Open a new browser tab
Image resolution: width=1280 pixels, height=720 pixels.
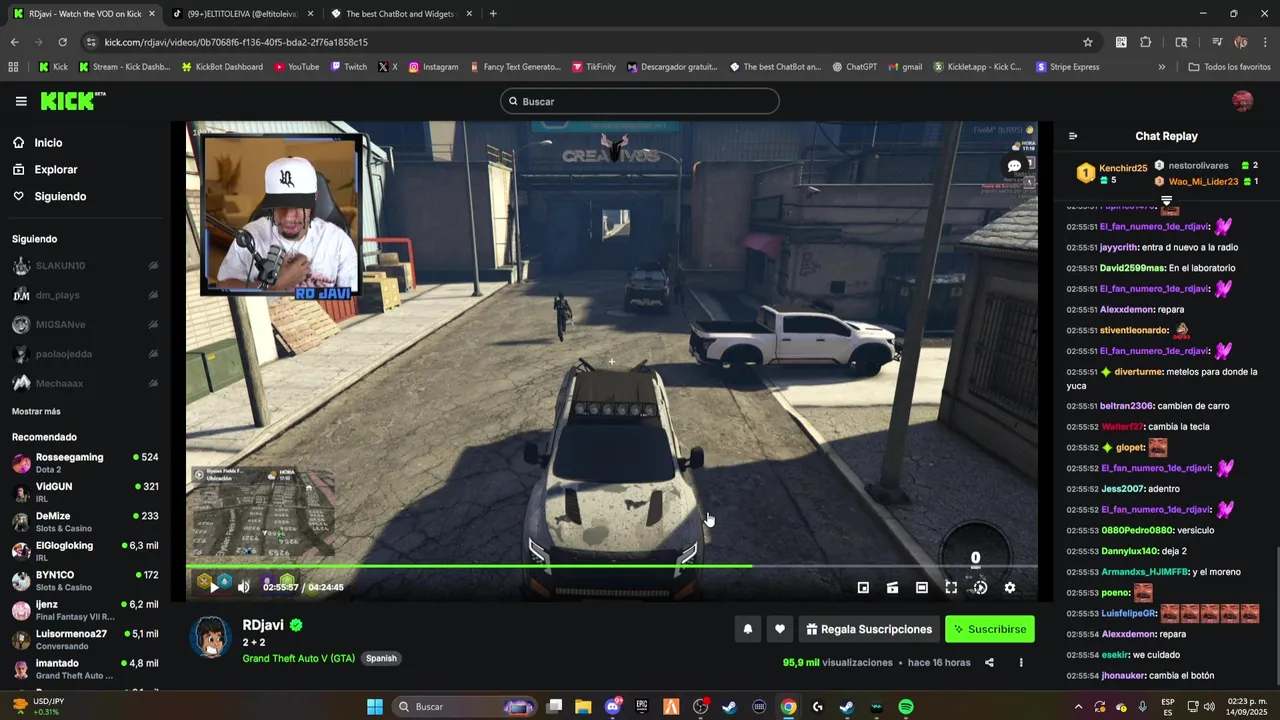coord(493,14)
